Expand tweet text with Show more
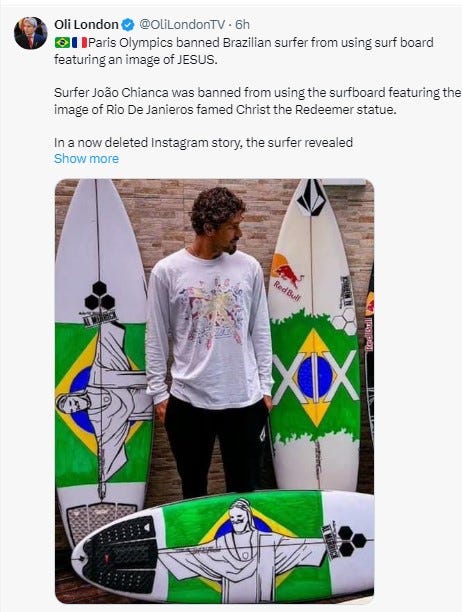 (86, 158)
